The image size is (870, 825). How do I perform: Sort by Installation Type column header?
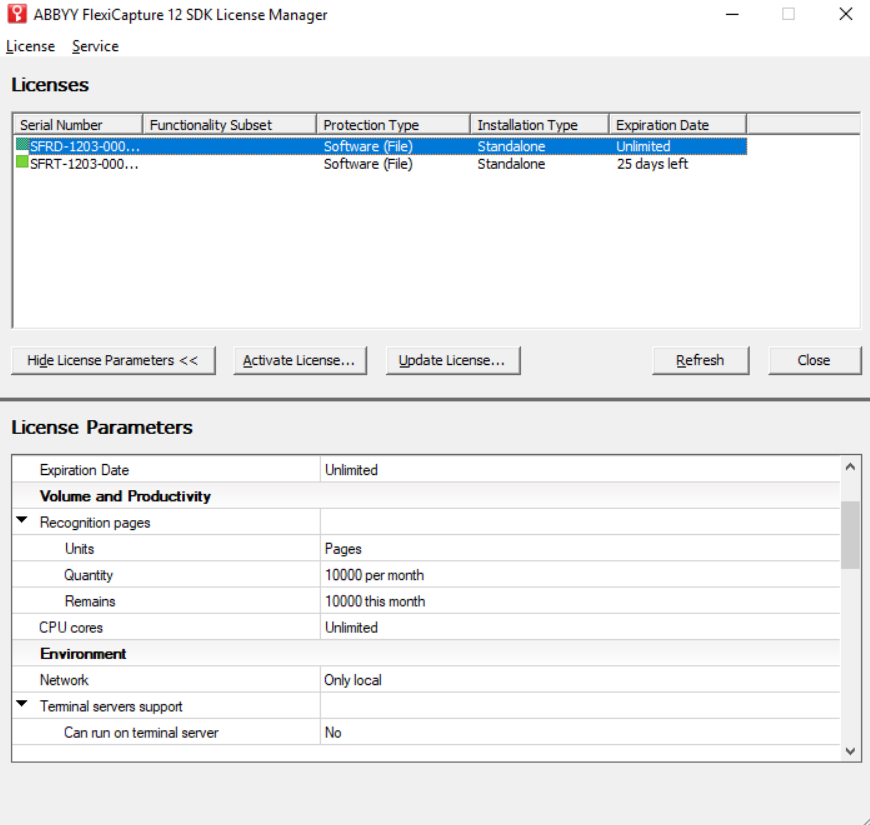pyautogui.click(x=539, y=125)
